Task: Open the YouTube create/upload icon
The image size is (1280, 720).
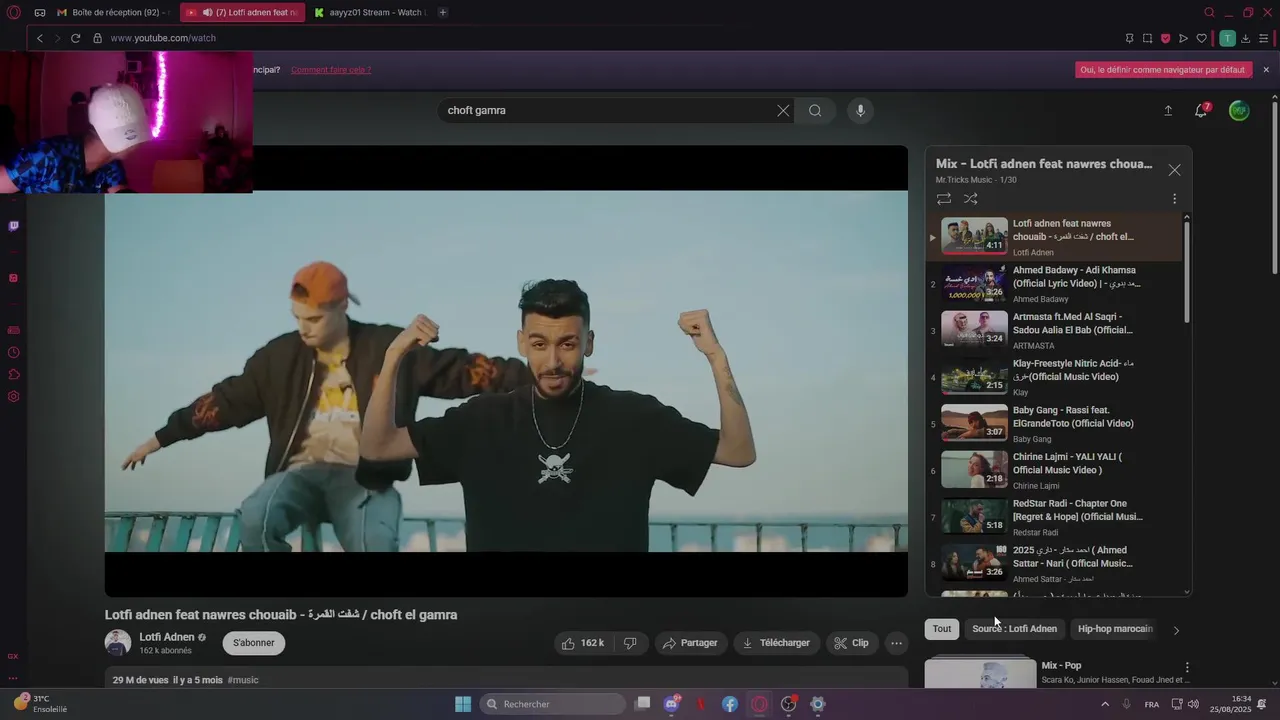Action: [x=1167, y=111]
